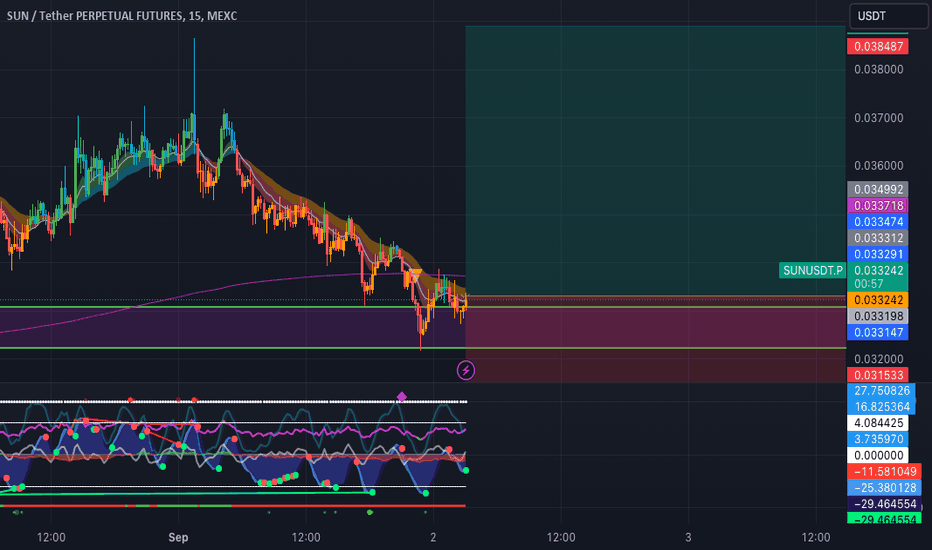
Task: Click the green 0.033242 price label with countdown
Action: click(878, 277)
